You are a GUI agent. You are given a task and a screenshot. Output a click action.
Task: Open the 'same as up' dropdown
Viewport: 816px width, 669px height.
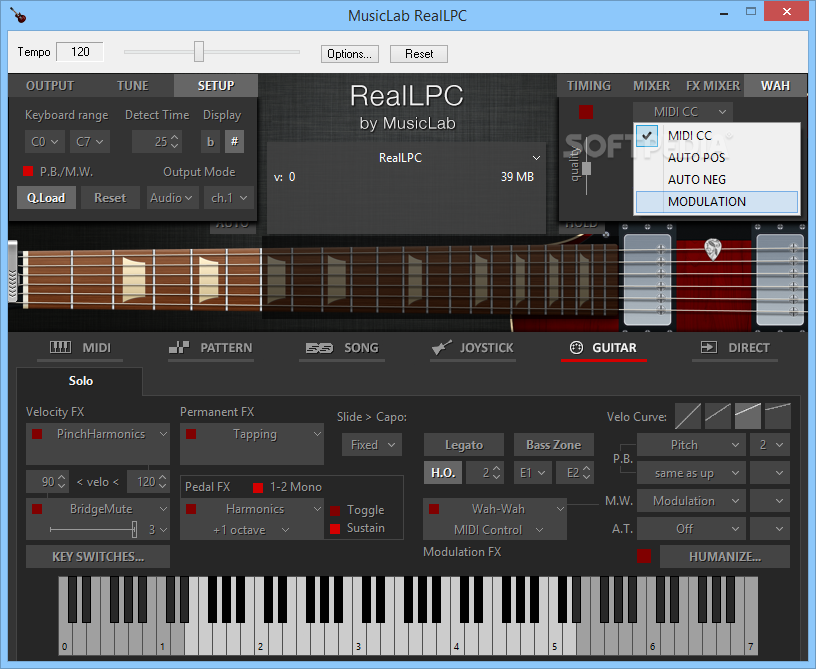point(691,473)
